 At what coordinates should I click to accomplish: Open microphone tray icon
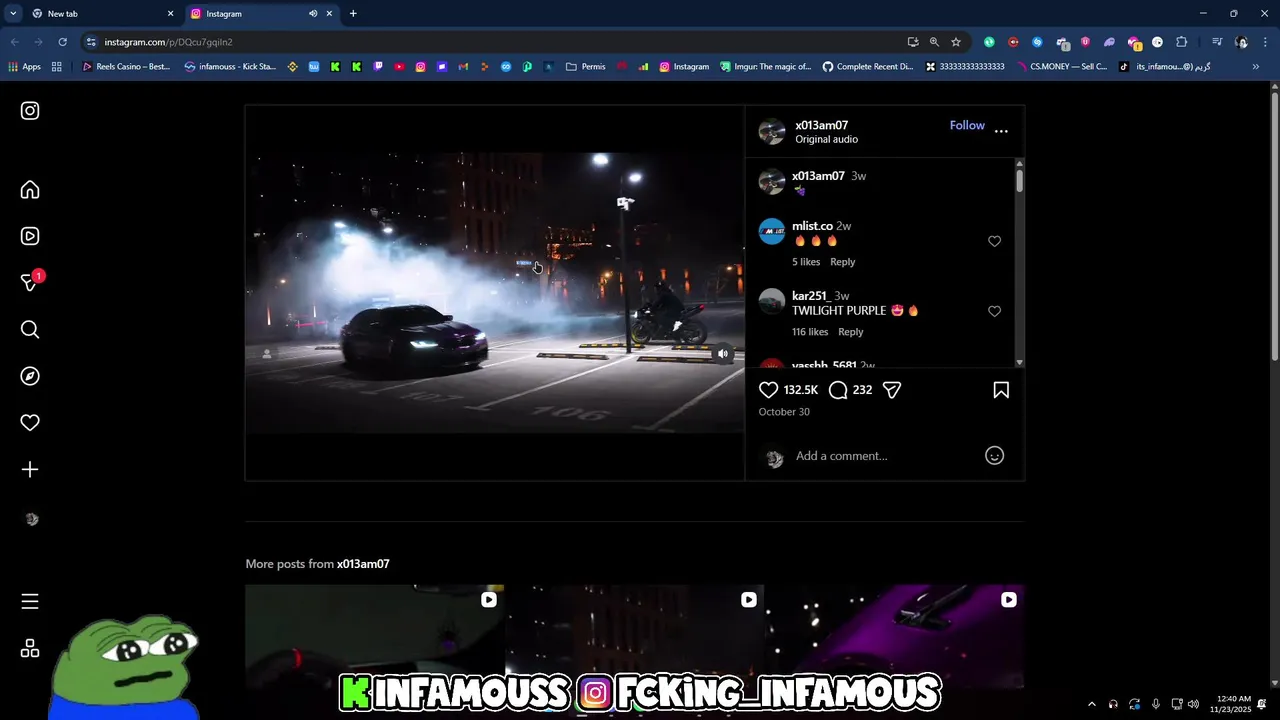click(x=1155, y=704)
